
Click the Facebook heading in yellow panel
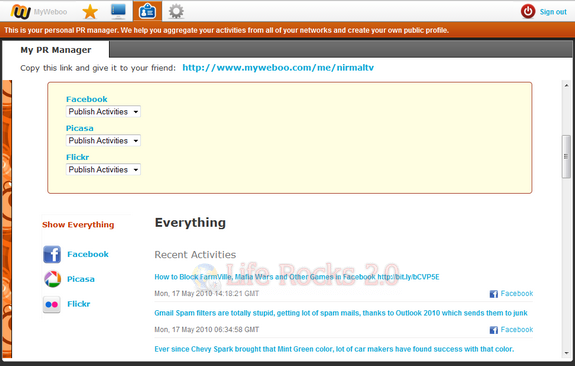[87, 99]
